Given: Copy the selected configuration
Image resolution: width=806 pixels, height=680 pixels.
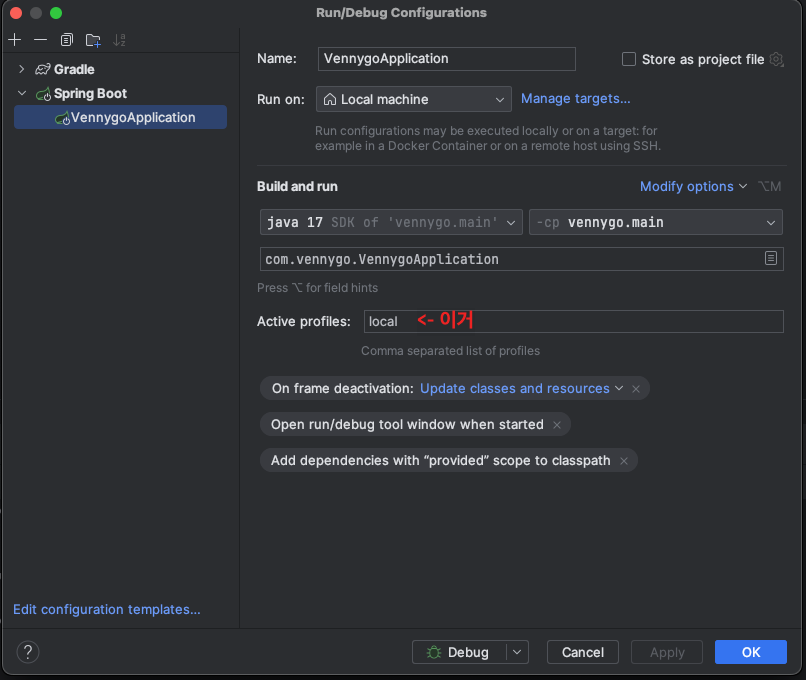Looking at the screenshot, I should pyautogui.click(x=67, y=40).
